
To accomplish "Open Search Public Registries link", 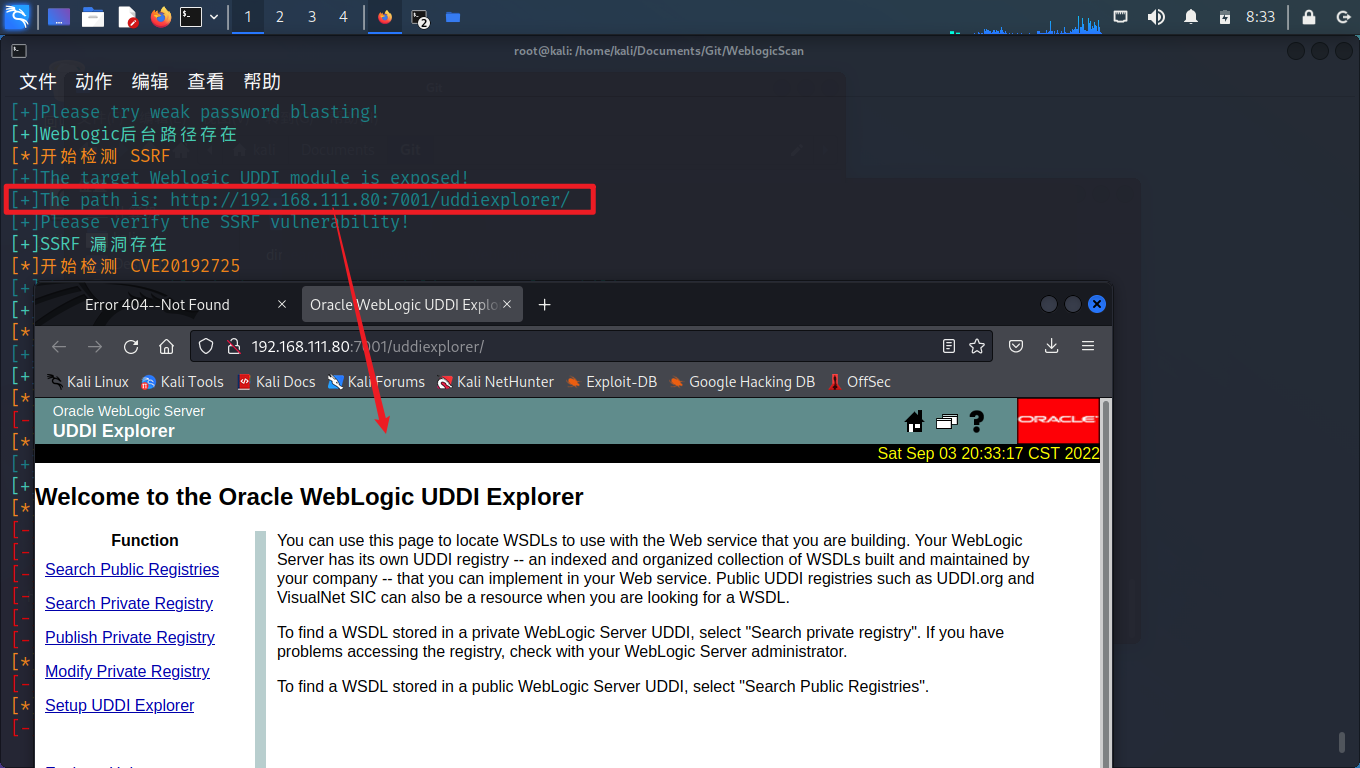I will point(132,569).
